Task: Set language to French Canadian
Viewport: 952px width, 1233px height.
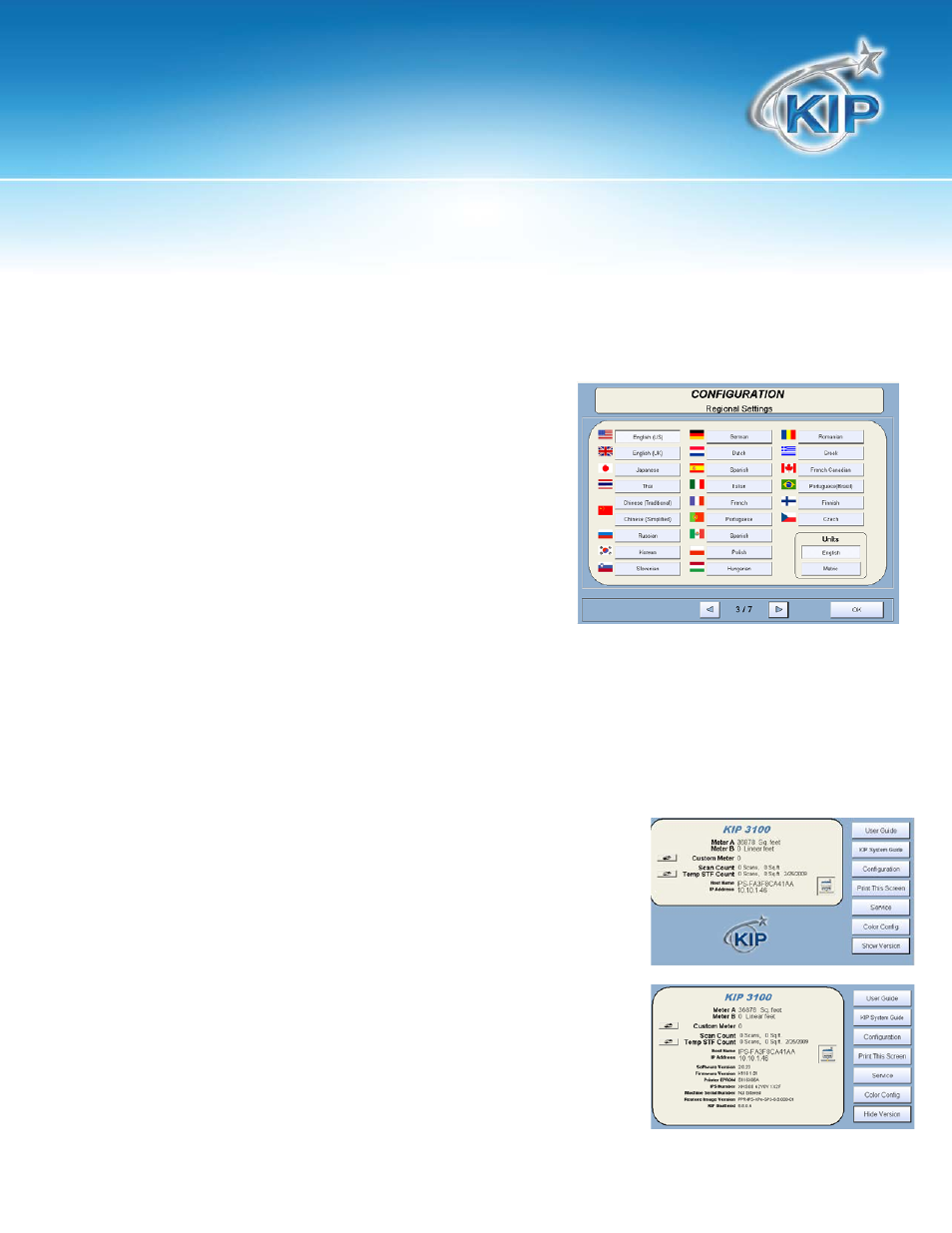Action: point(831,469)
